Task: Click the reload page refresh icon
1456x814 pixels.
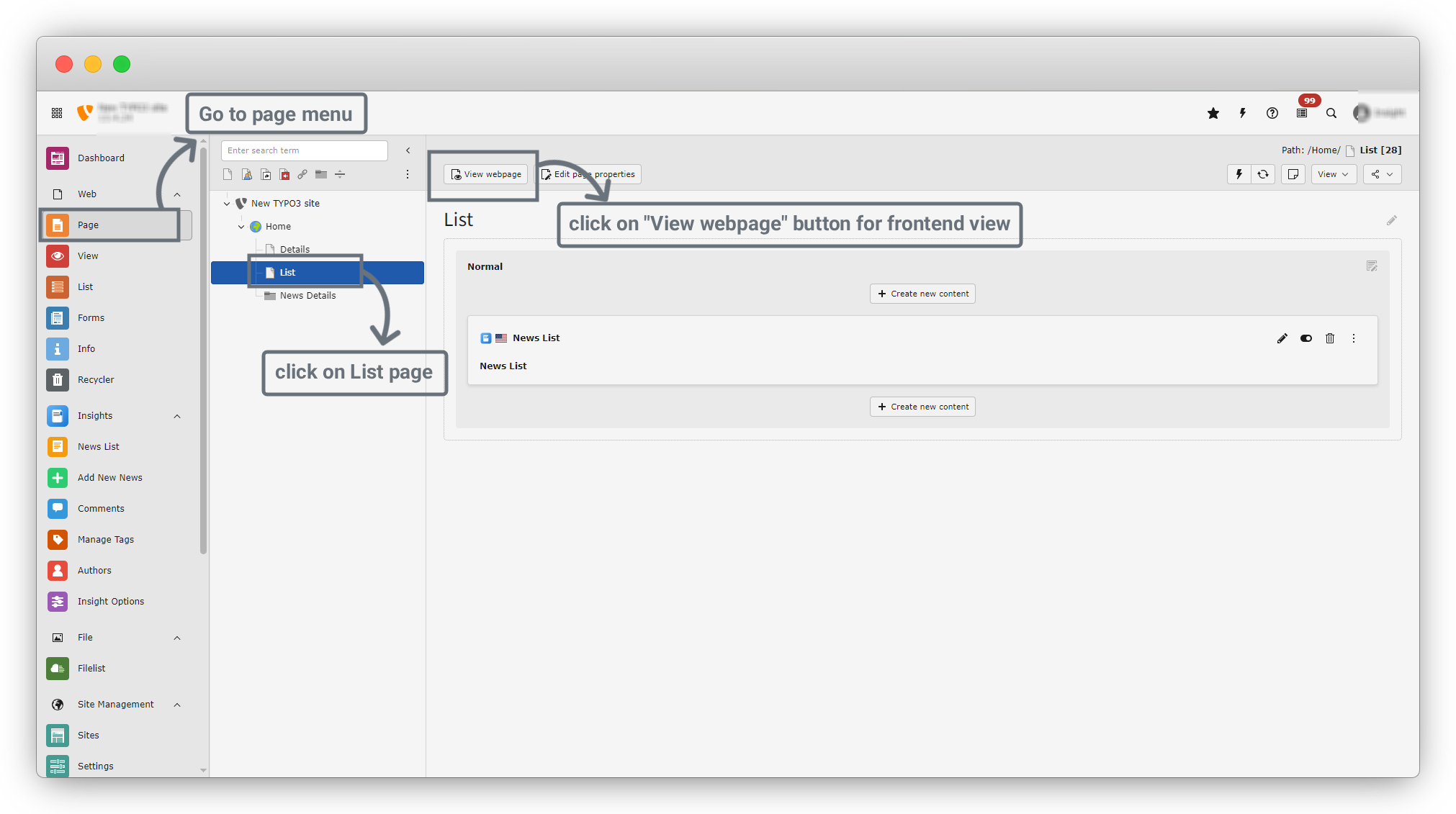Action: [1263, 174]
